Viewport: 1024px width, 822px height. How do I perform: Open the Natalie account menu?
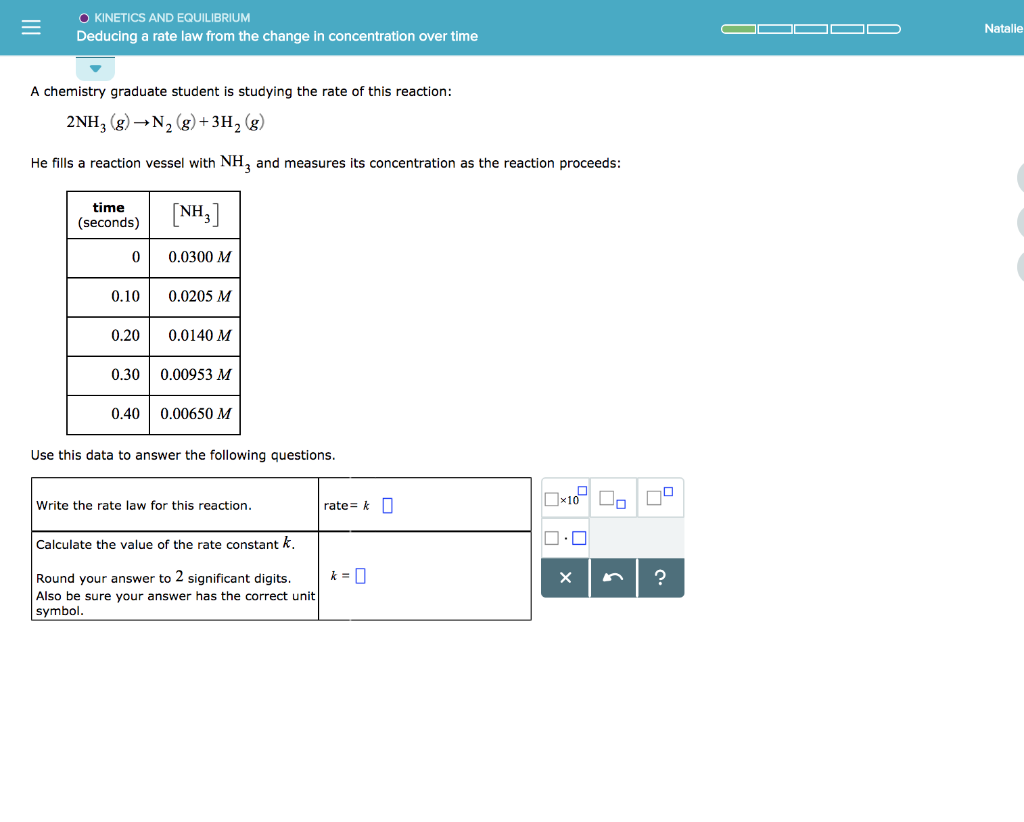coord(1003,28)
